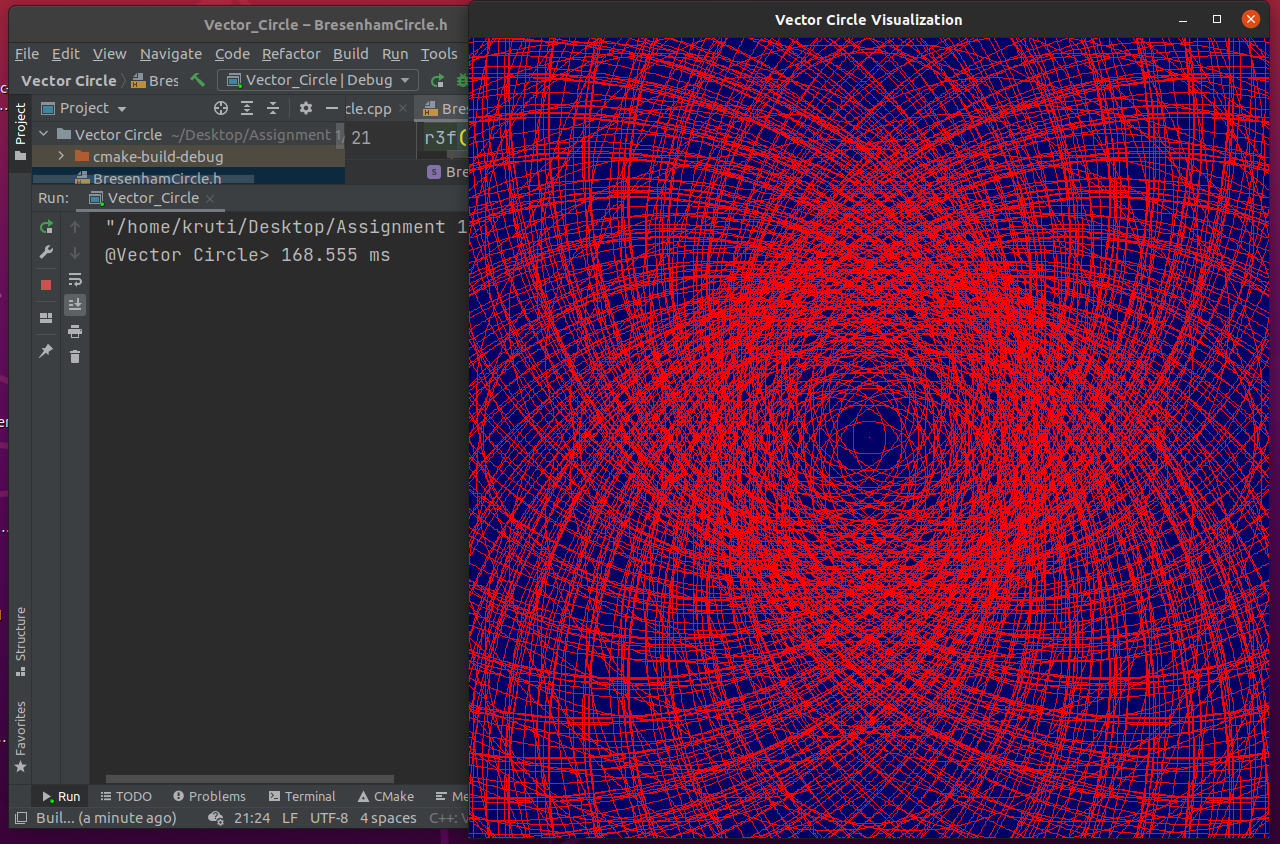Click the Vector Circle Visualization canvas
Image resolution: width=1280 pixels, height=844 pixels.
[869, 437]
